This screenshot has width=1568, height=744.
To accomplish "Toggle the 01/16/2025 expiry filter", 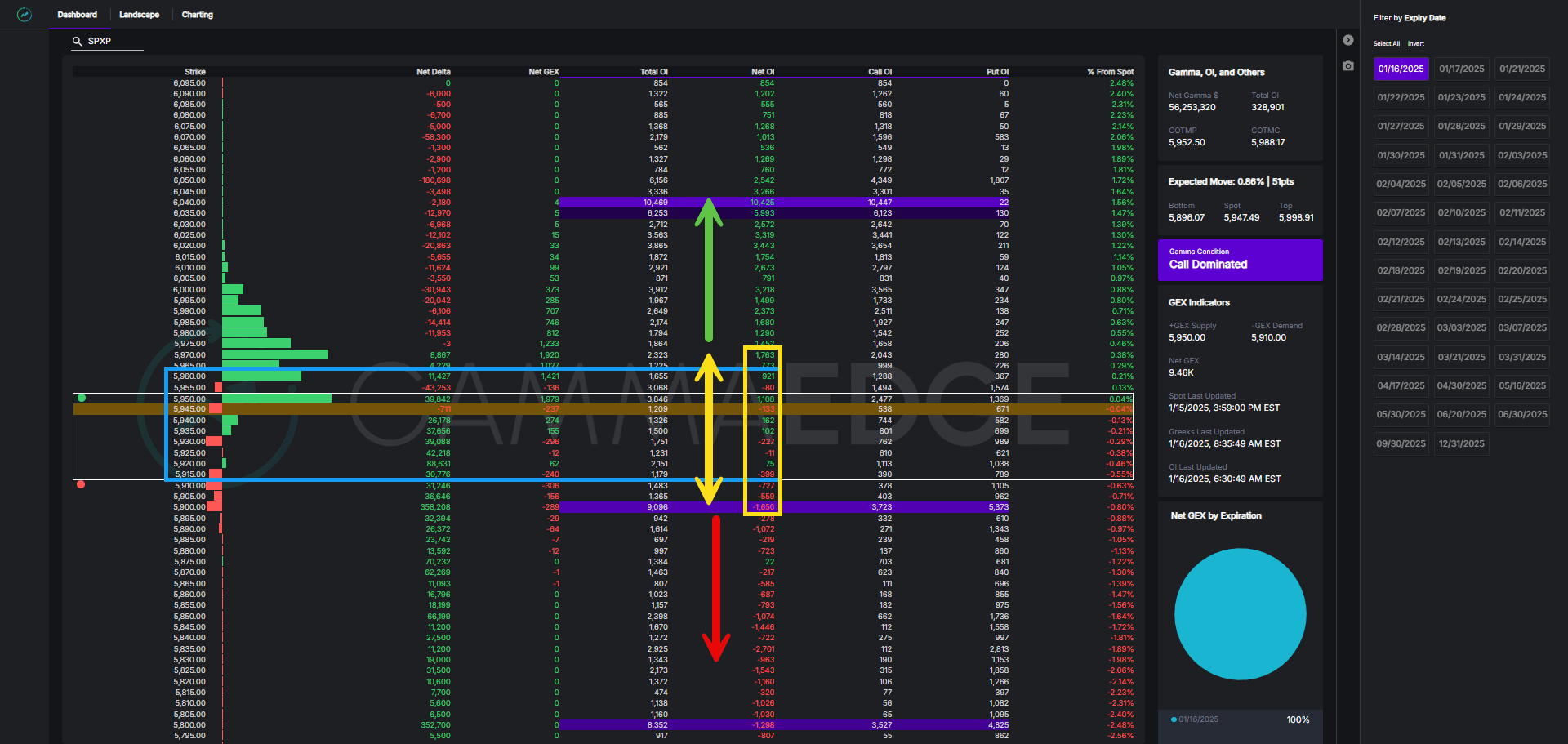I will tap(1401, 69).
